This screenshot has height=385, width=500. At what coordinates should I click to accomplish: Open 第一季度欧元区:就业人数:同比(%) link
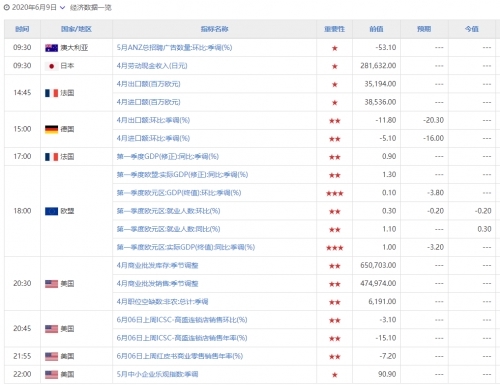(168, 229)
